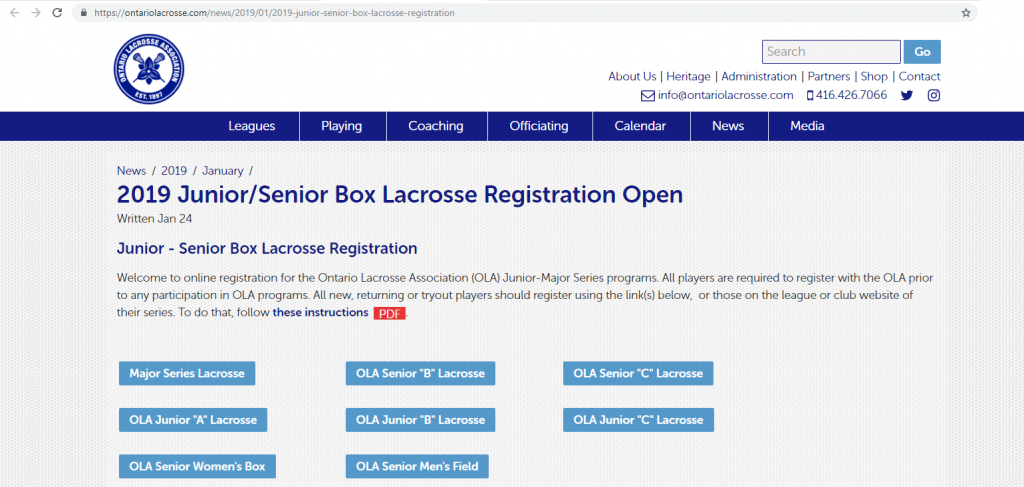This screenshot has height=487, width=1024.
Task: Open About Us link
Action: [632, 76]
